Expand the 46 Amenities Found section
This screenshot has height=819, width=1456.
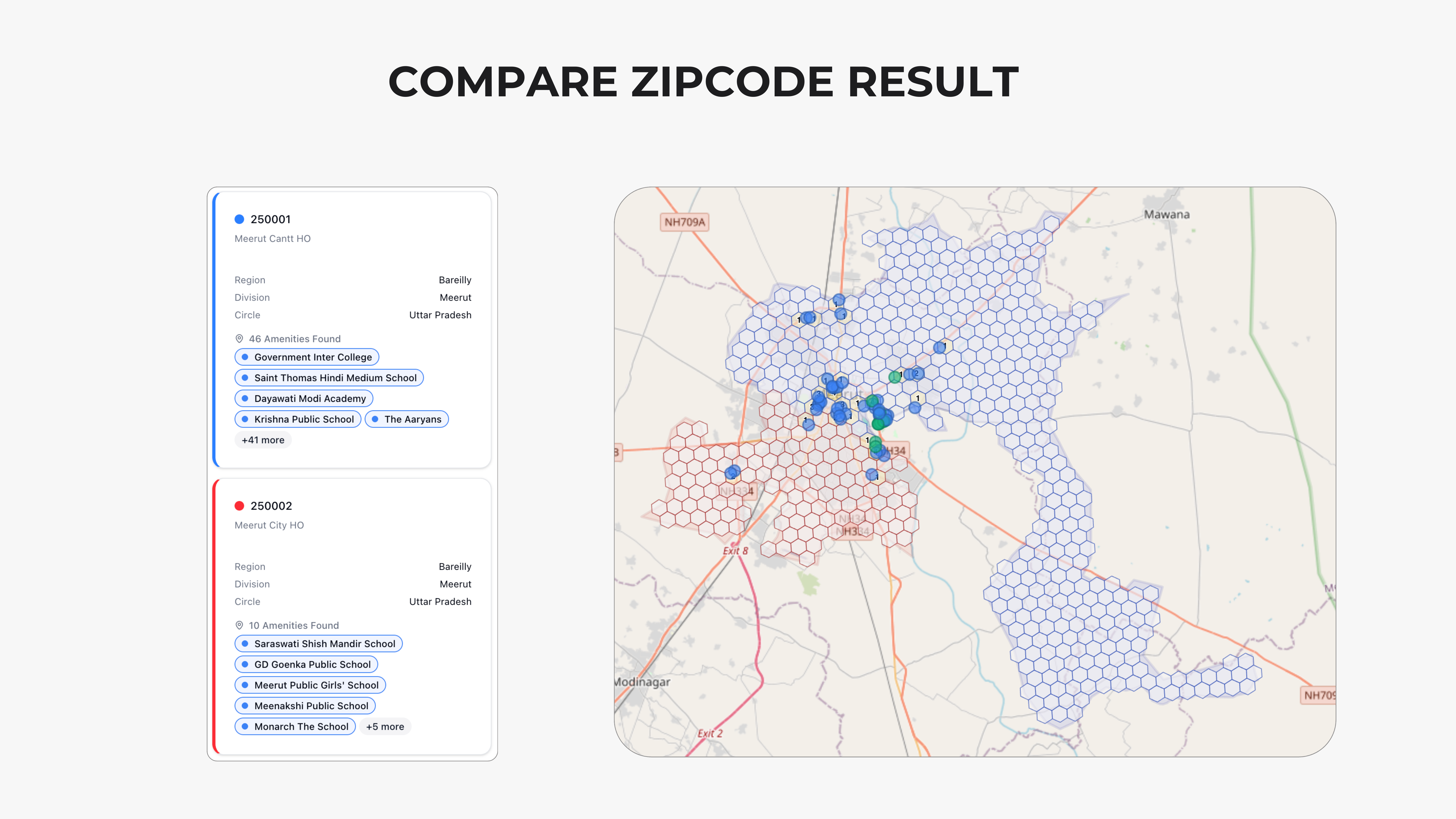(294, 339)
